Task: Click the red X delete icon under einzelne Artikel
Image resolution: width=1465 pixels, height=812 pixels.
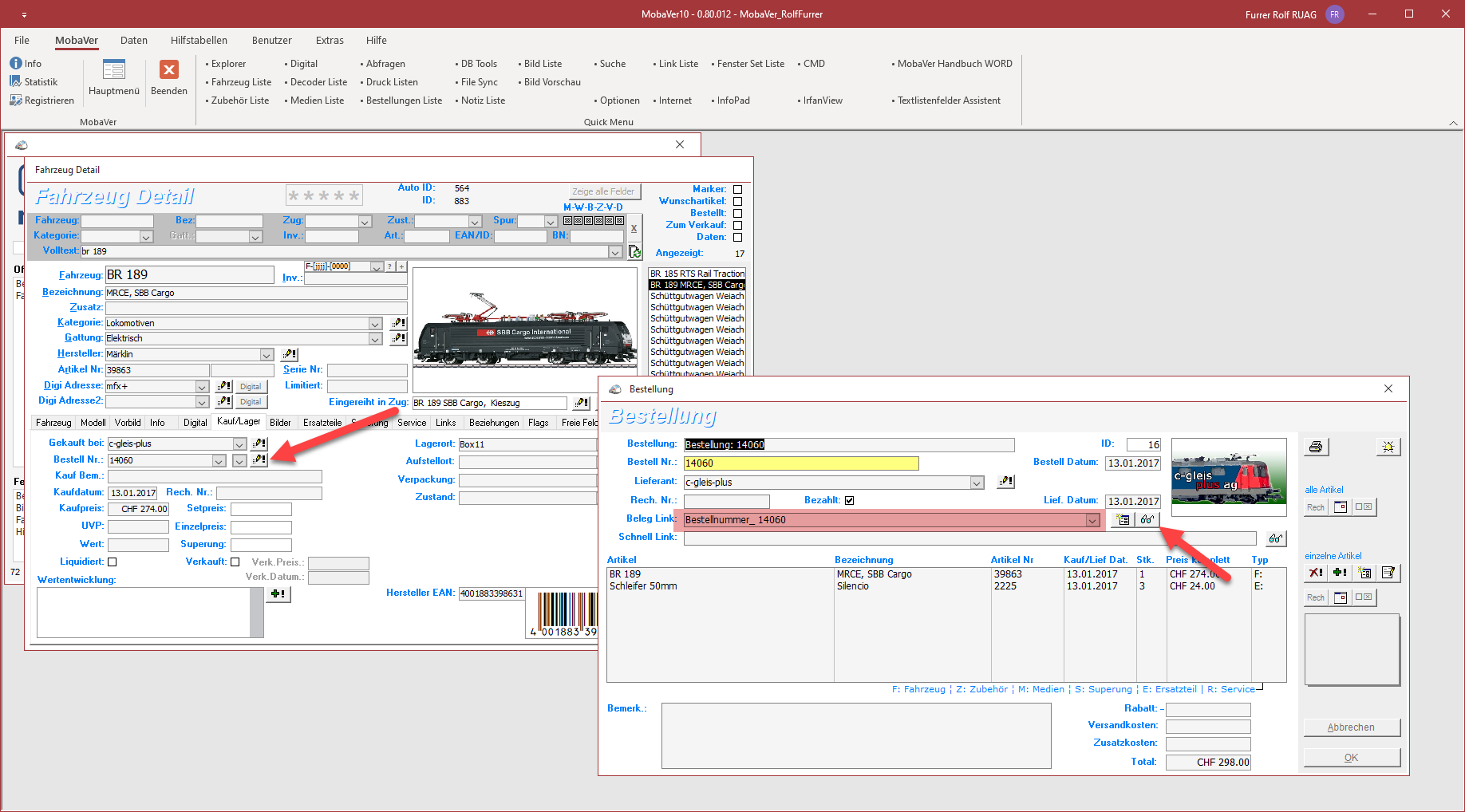Action: click(x=1316, y=573)
